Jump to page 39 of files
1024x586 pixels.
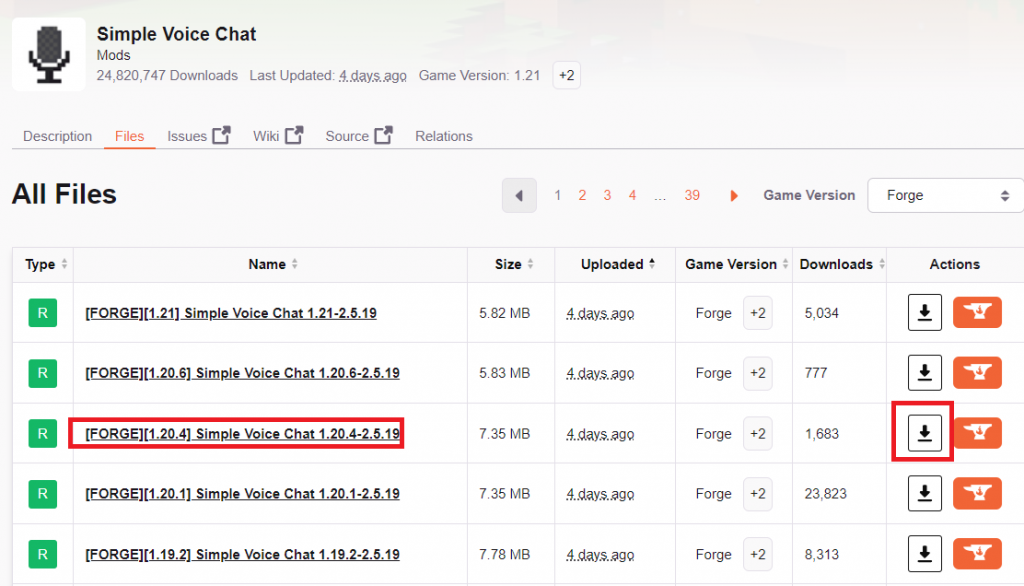[x=692, y=196]
